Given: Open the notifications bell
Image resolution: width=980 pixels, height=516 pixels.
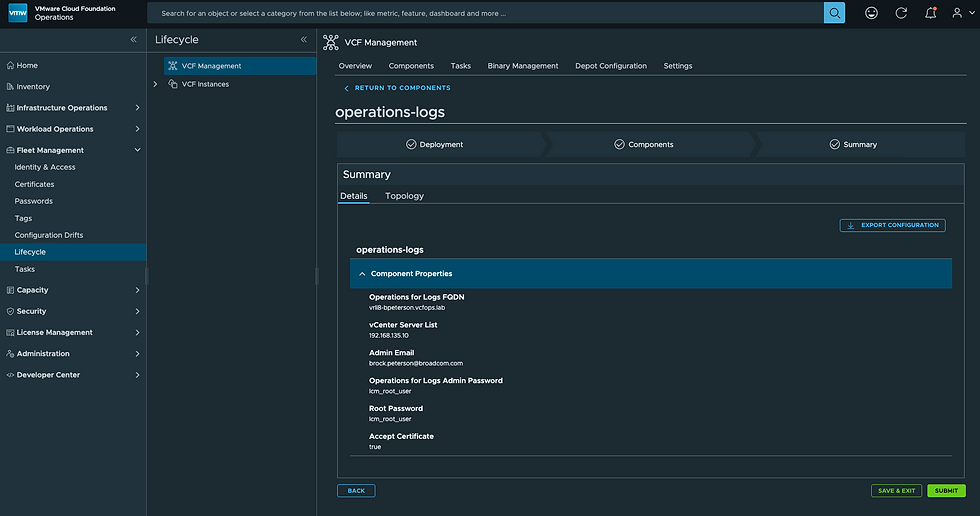Looking at the screenshot, I should click(930, 13).
